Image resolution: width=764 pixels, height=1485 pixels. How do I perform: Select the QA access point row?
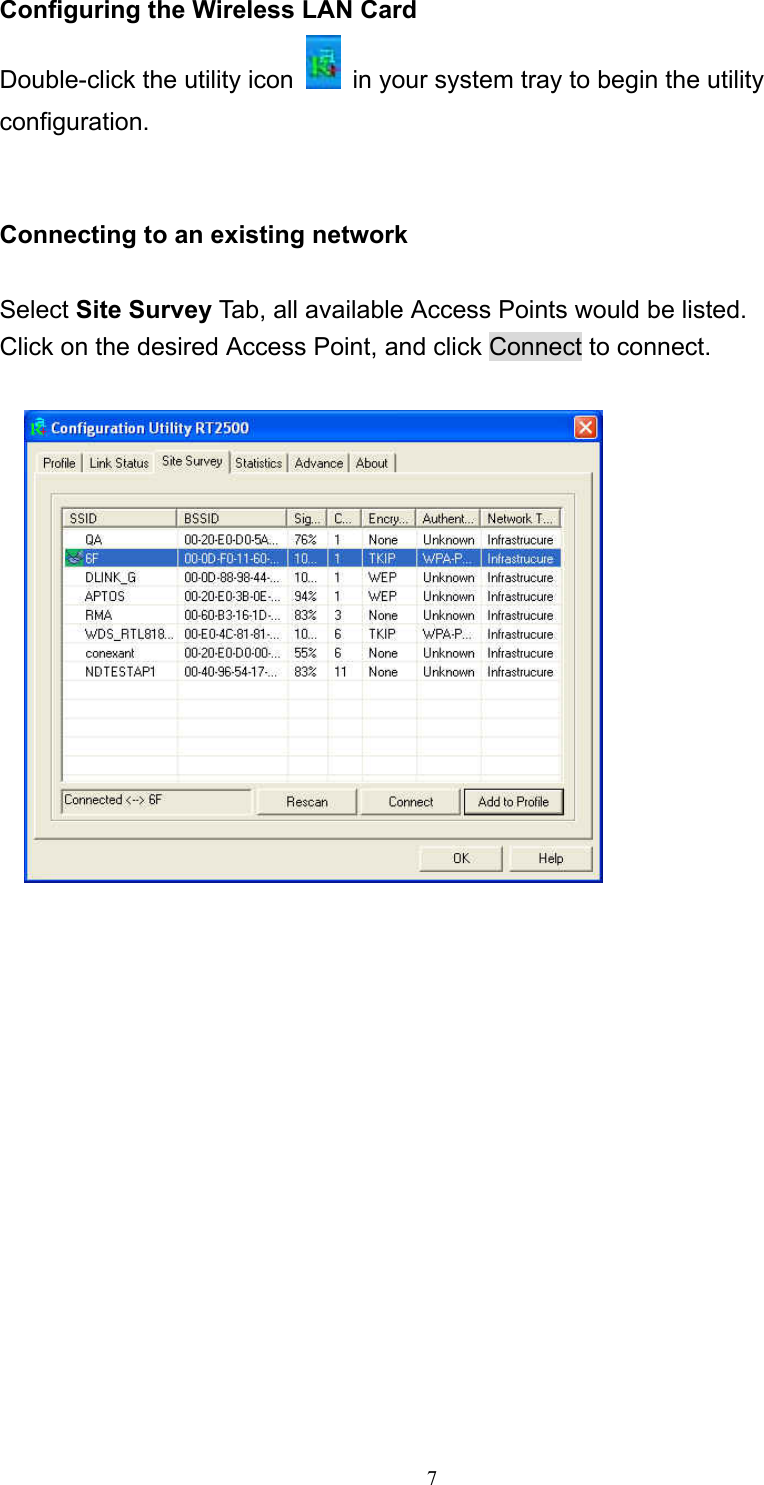312,539
